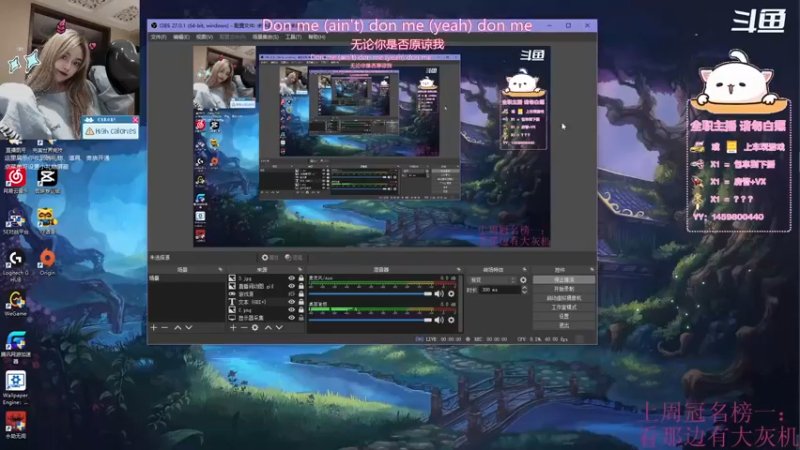Move selected source down in Sources list
The image size is (800, 450).
(279, 328)
